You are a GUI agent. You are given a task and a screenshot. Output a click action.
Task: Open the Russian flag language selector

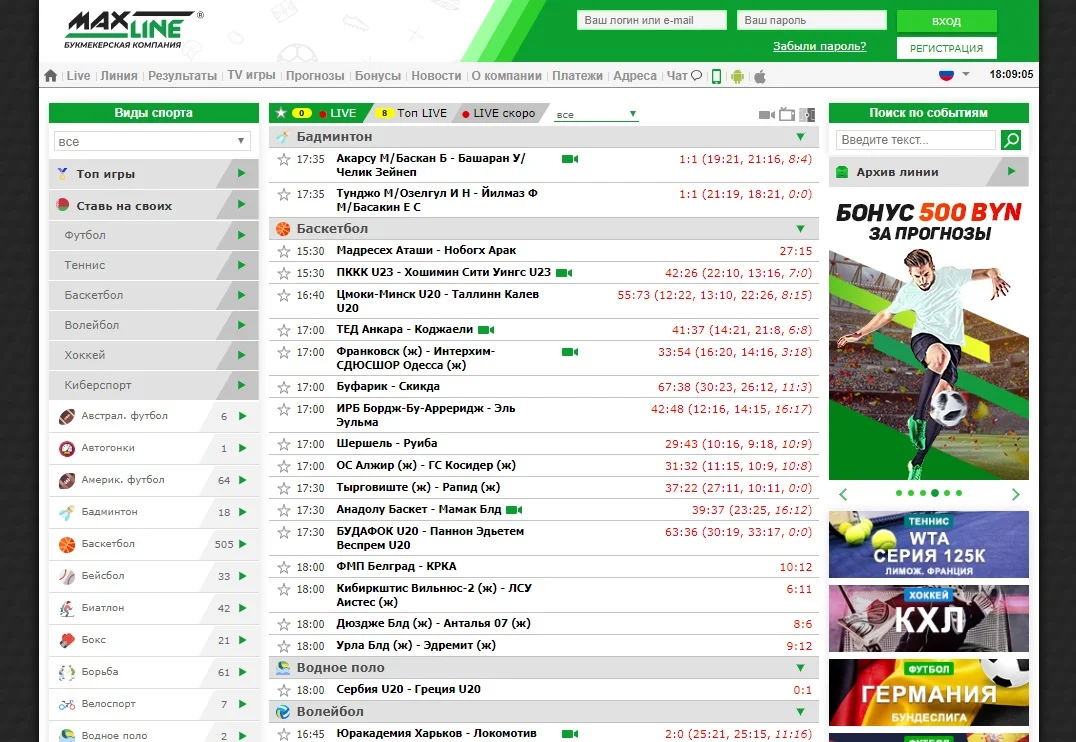click(953, 75)
